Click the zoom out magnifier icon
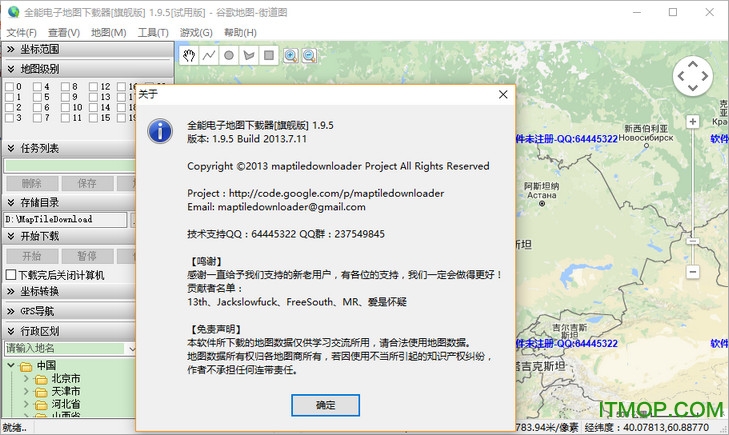 pos(309,56)
